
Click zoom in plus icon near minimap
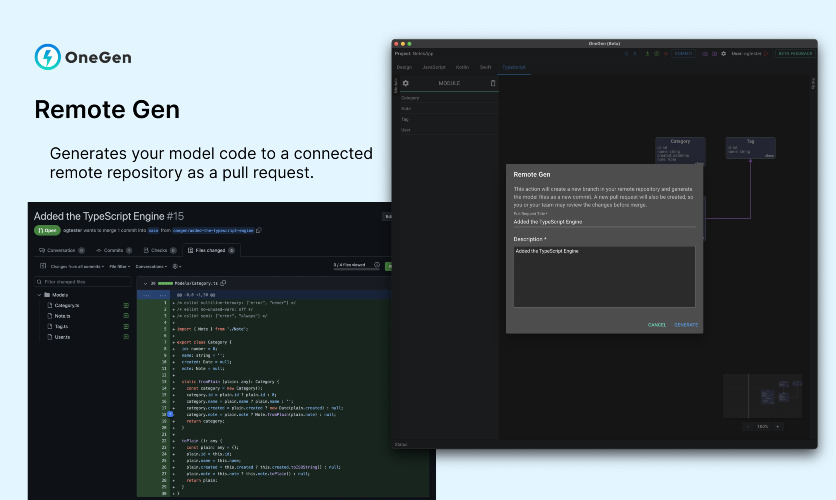(778, 426)
